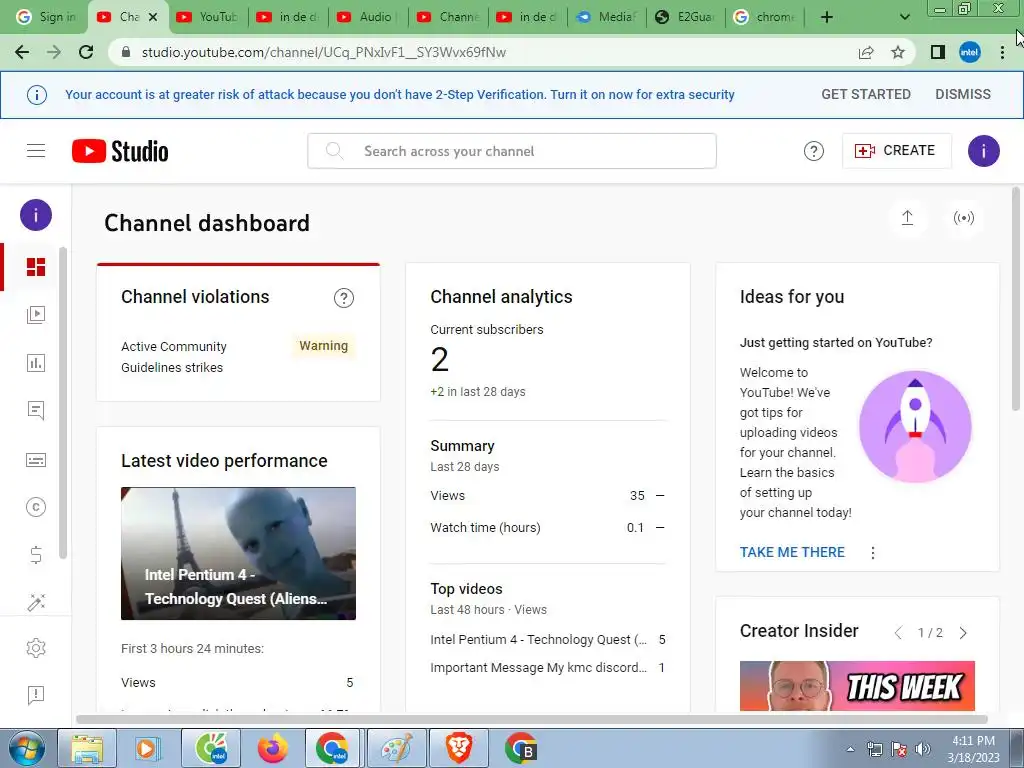The width and height of the screenshot is (1024, 768).
Task: Open the Copyright icon in sidebar
Action: pos(36,507)
